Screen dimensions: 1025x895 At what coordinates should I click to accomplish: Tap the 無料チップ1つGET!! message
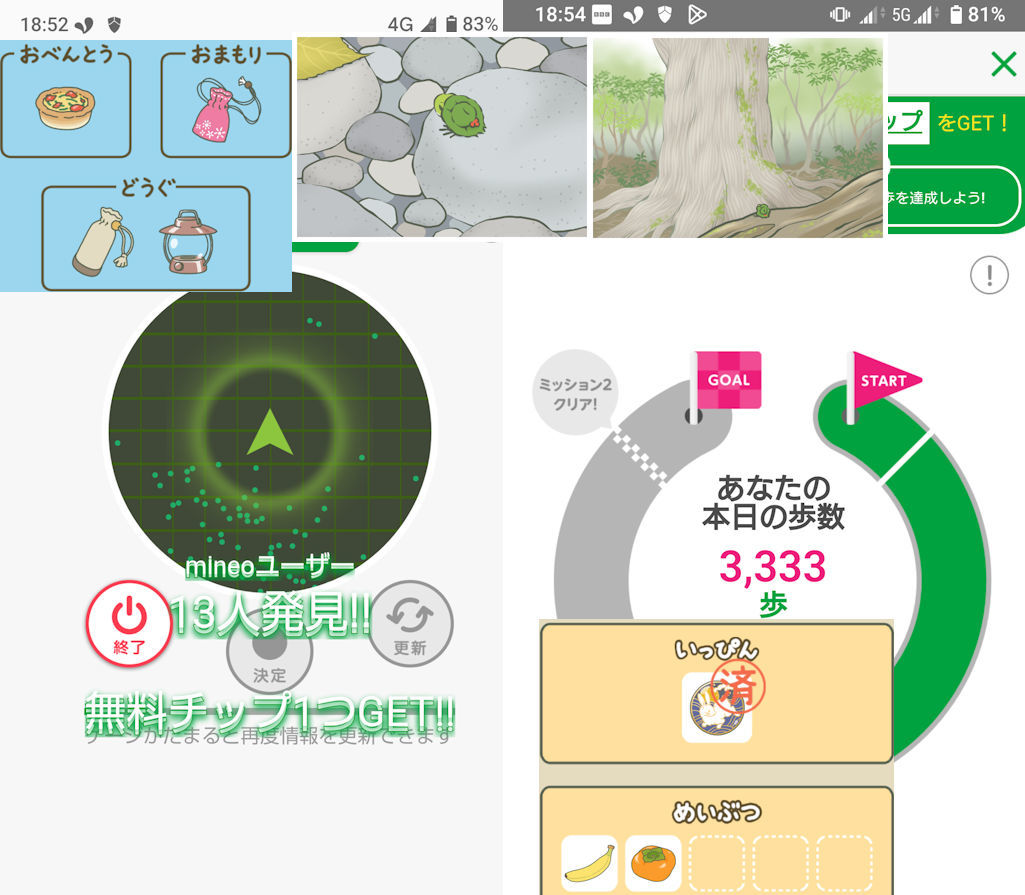(x=269, y=713)
